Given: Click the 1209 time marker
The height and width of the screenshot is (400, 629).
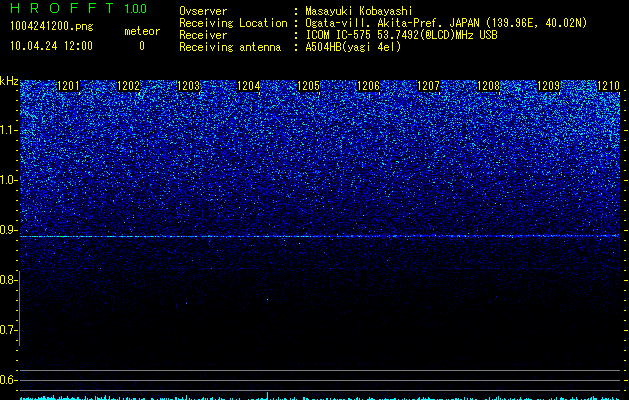Looking at the screenshot, I should (x=548, y=86).
